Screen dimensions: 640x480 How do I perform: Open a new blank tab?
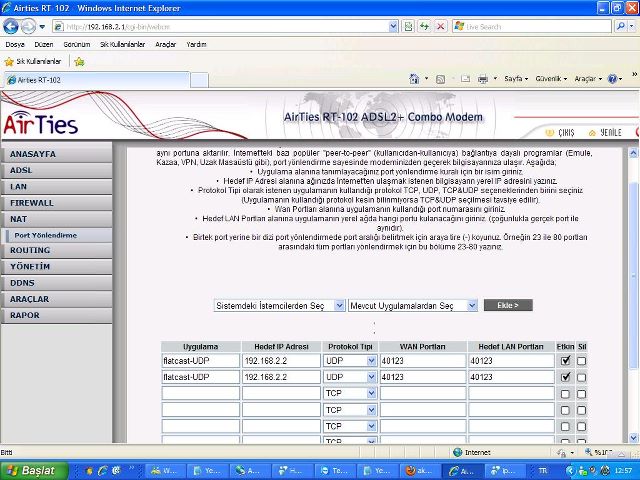click(199, 80)
